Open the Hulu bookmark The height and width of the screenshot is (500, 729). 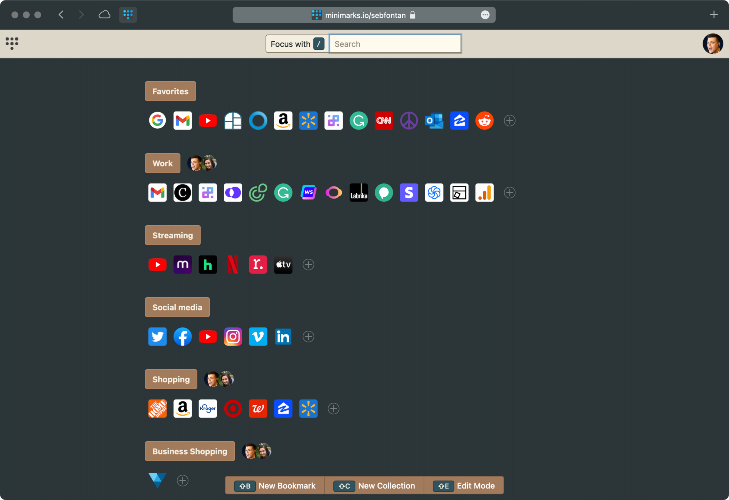coord(208,265)
